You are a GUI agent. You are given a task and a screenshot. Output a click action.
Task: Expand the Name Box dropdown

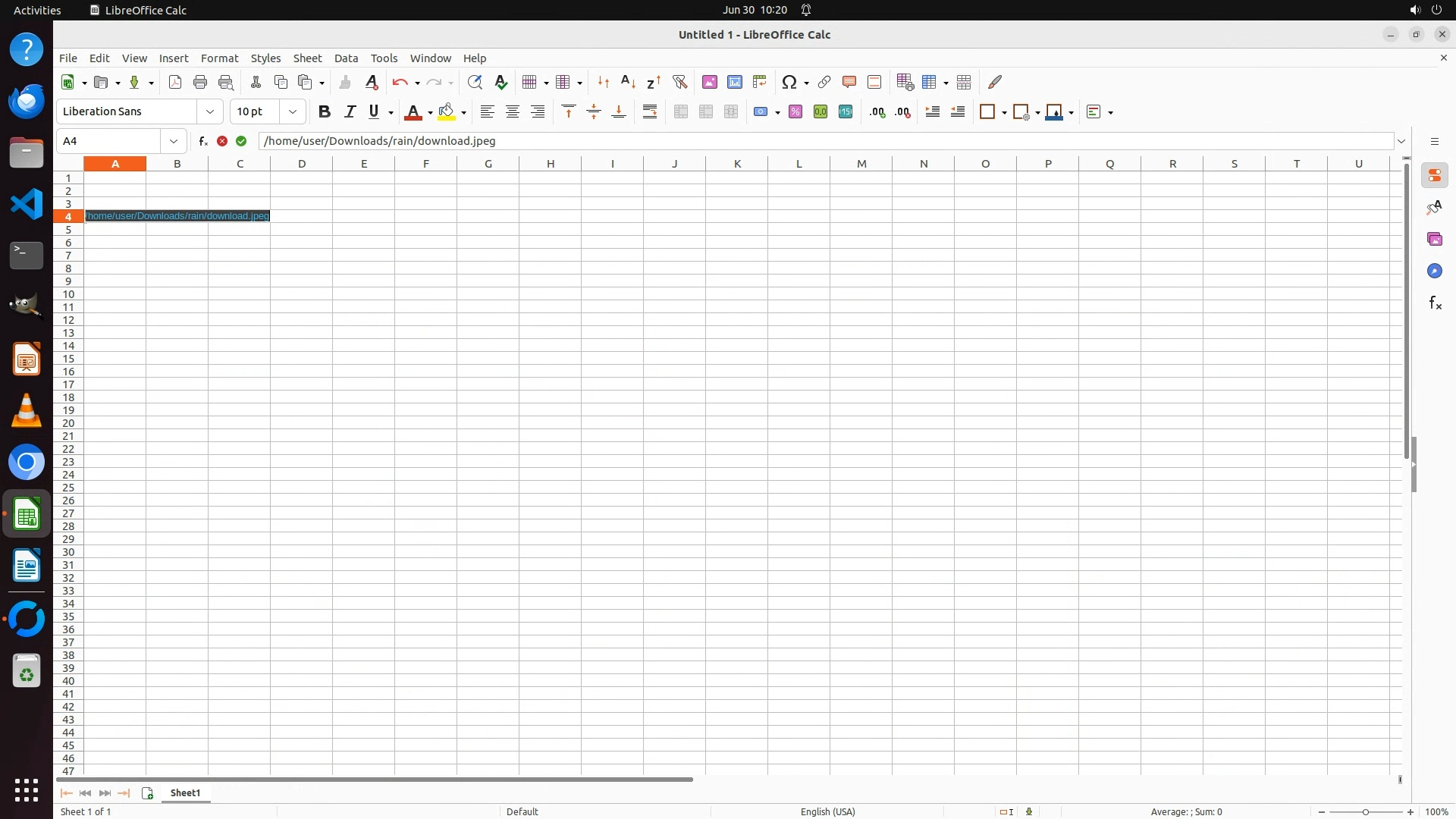coord(174,141)
